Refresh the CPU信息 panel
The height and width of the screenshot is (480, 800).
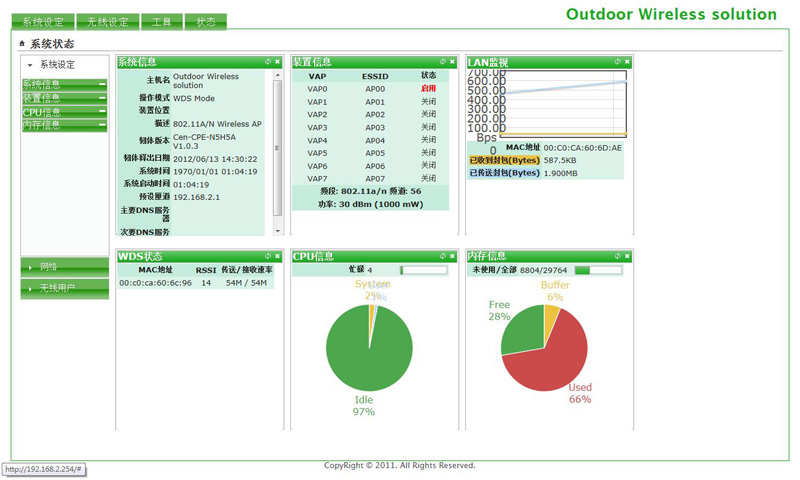443,256
